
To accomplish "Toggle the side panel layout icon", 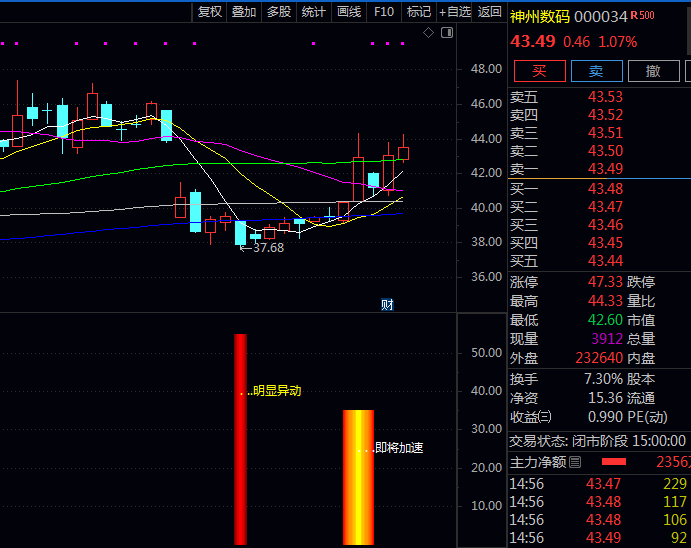I will click(446, 33).
